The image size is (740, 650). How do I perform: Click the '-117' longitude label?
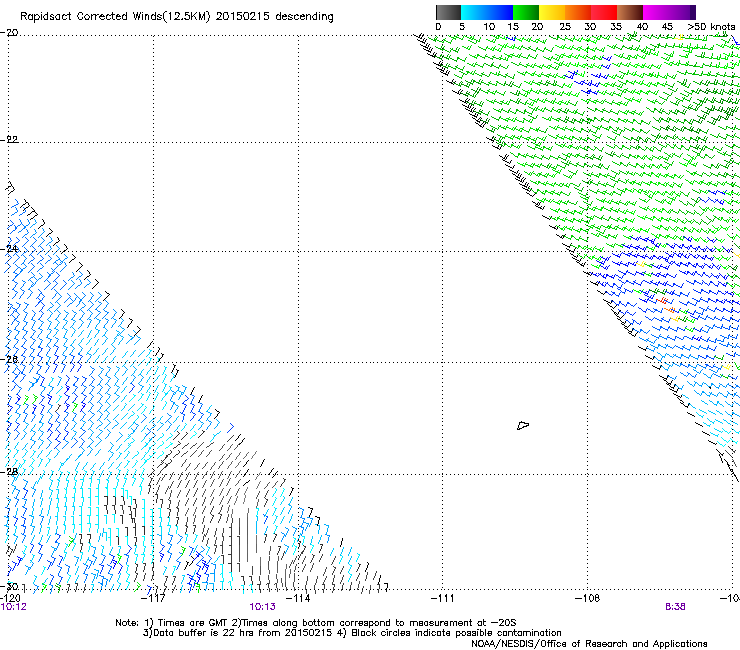pyautogui.click(x=153, y=598)
